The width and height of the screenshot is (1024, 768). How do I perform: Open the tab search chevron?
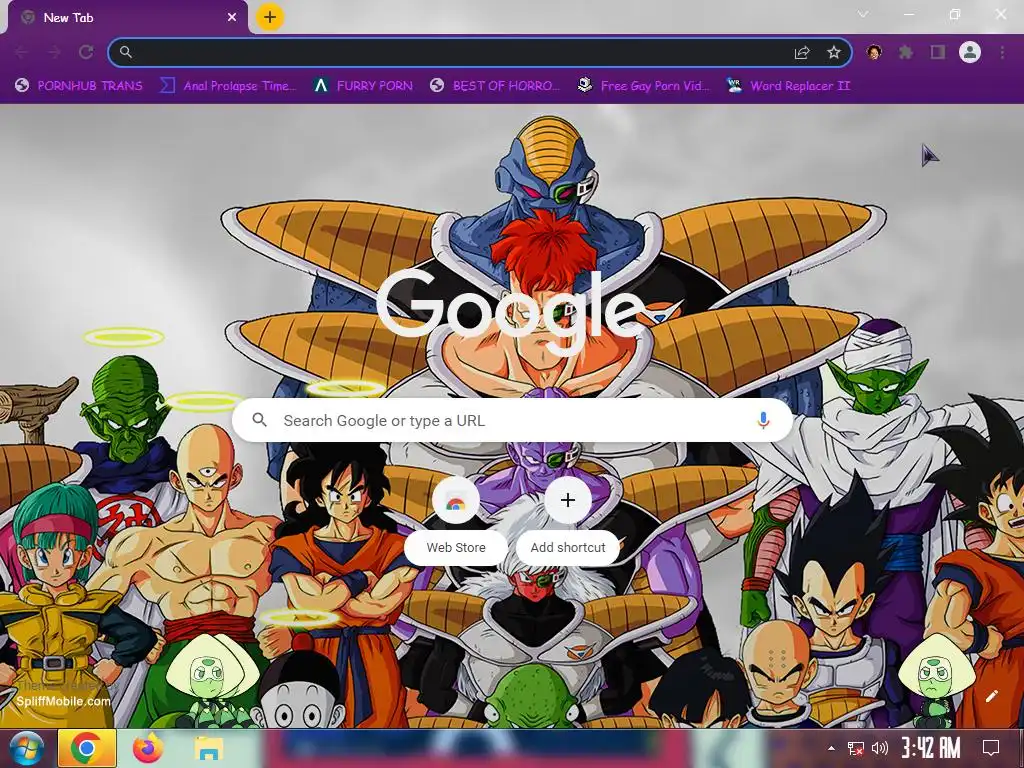863,14
